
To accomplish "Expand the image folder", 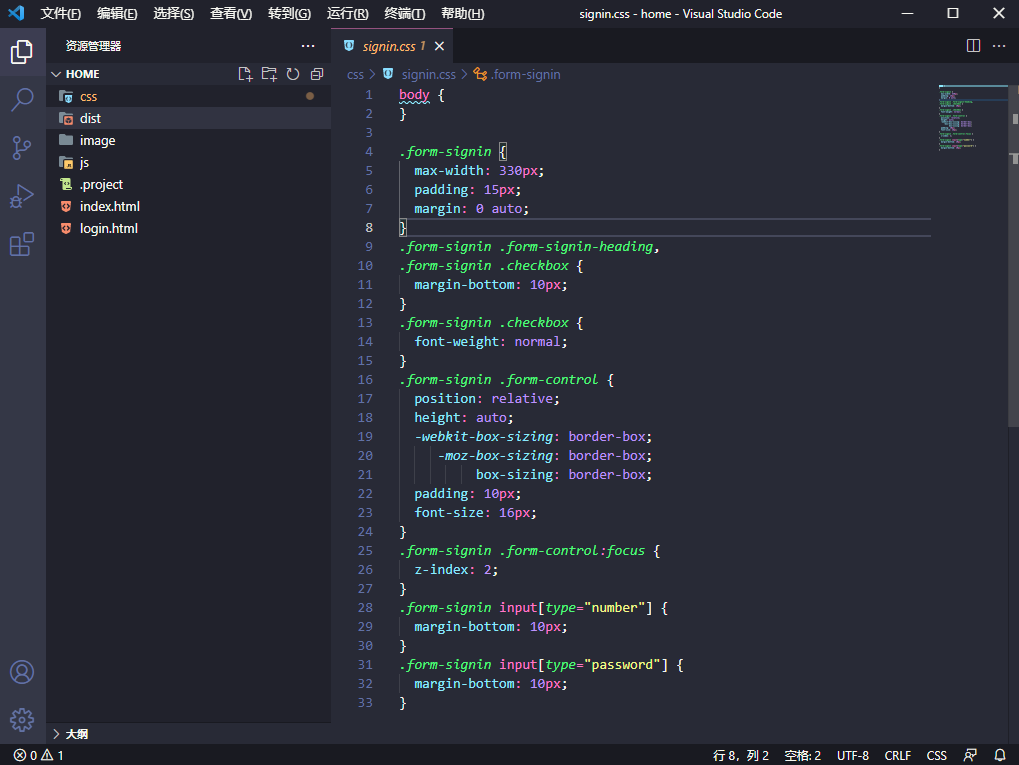I will (x=188, y=140).
